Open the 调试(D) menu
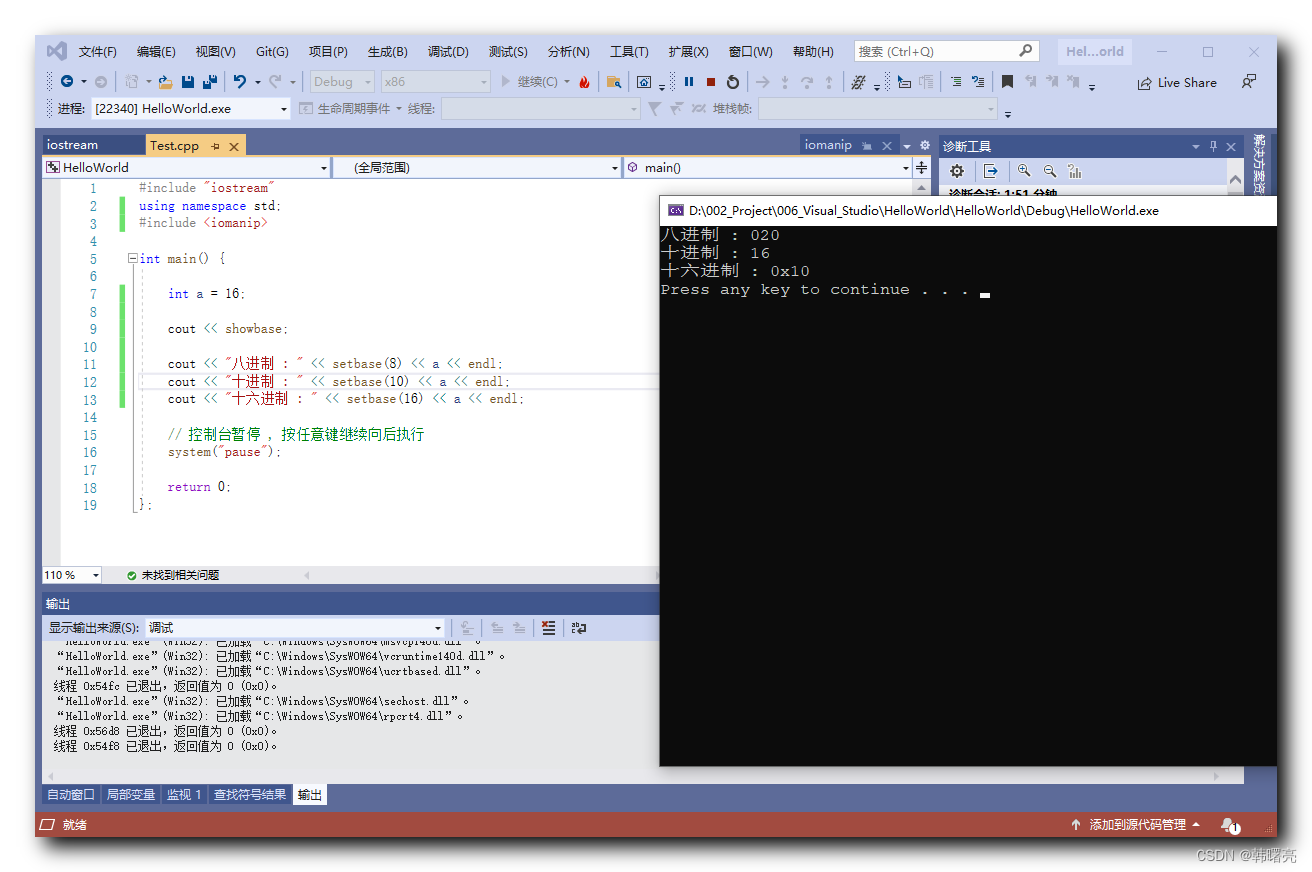This screenshot has height=872, width=1312. coord(448,51)
